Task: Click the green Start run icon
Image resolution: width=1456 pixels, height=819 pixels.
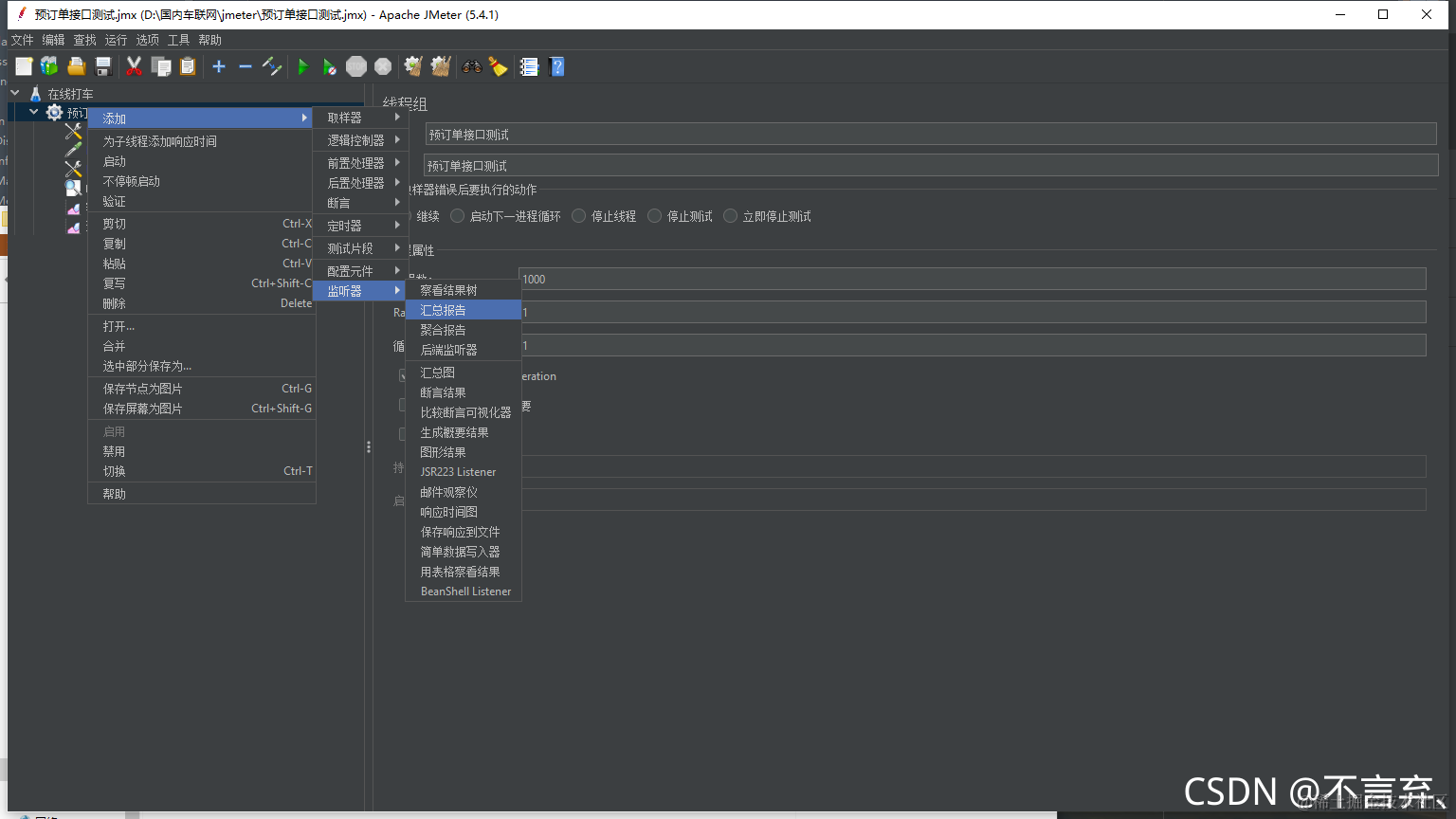Action: point(303,66)
